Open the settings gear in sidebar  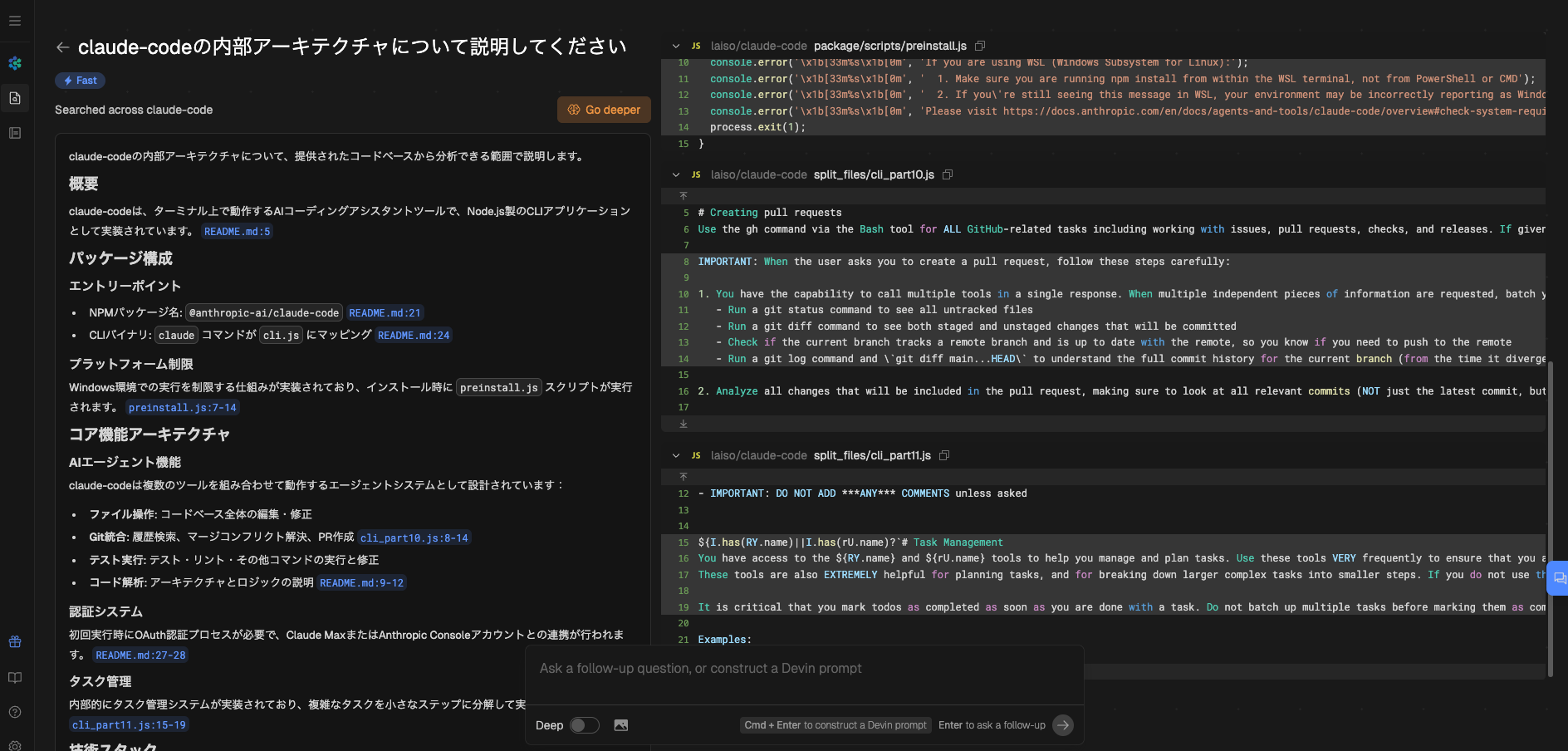pyautogui.click(x=15, y=745)
